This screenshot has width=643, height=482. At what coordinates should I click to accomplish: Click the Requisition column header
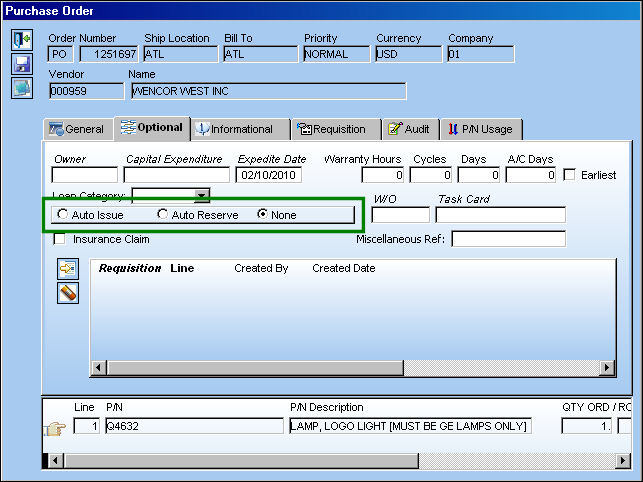point(130,268)
